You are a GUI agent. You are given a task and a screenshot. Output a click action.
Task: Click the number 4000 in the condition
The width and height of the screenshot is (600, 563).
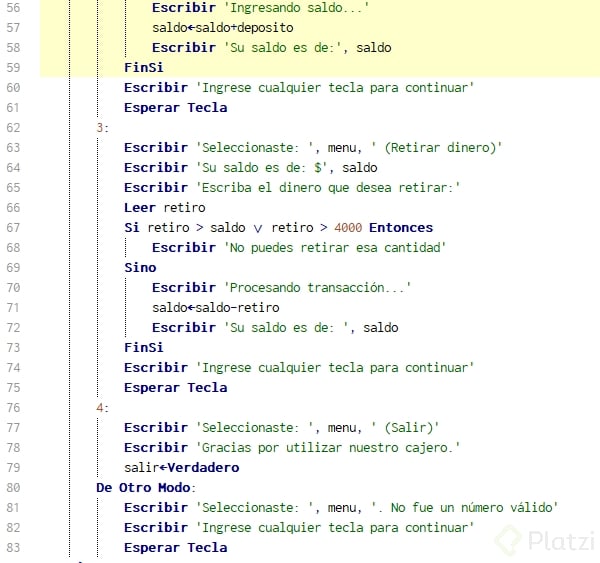[x=348, y=228]
